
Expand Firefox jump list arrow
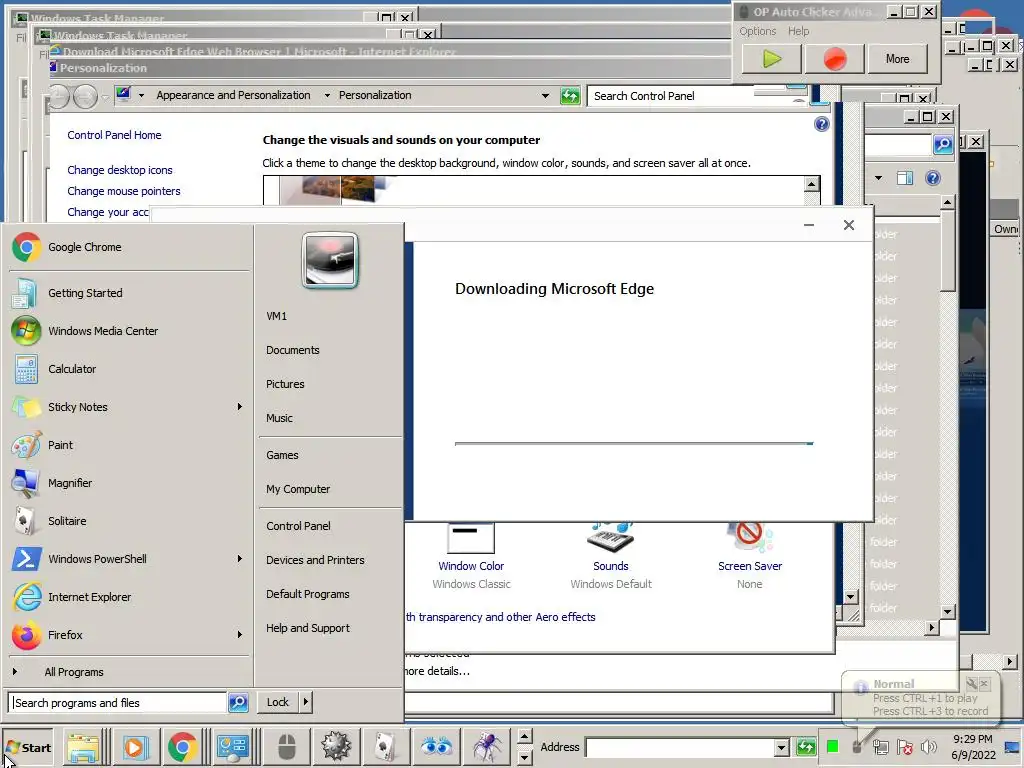[240, 634]
